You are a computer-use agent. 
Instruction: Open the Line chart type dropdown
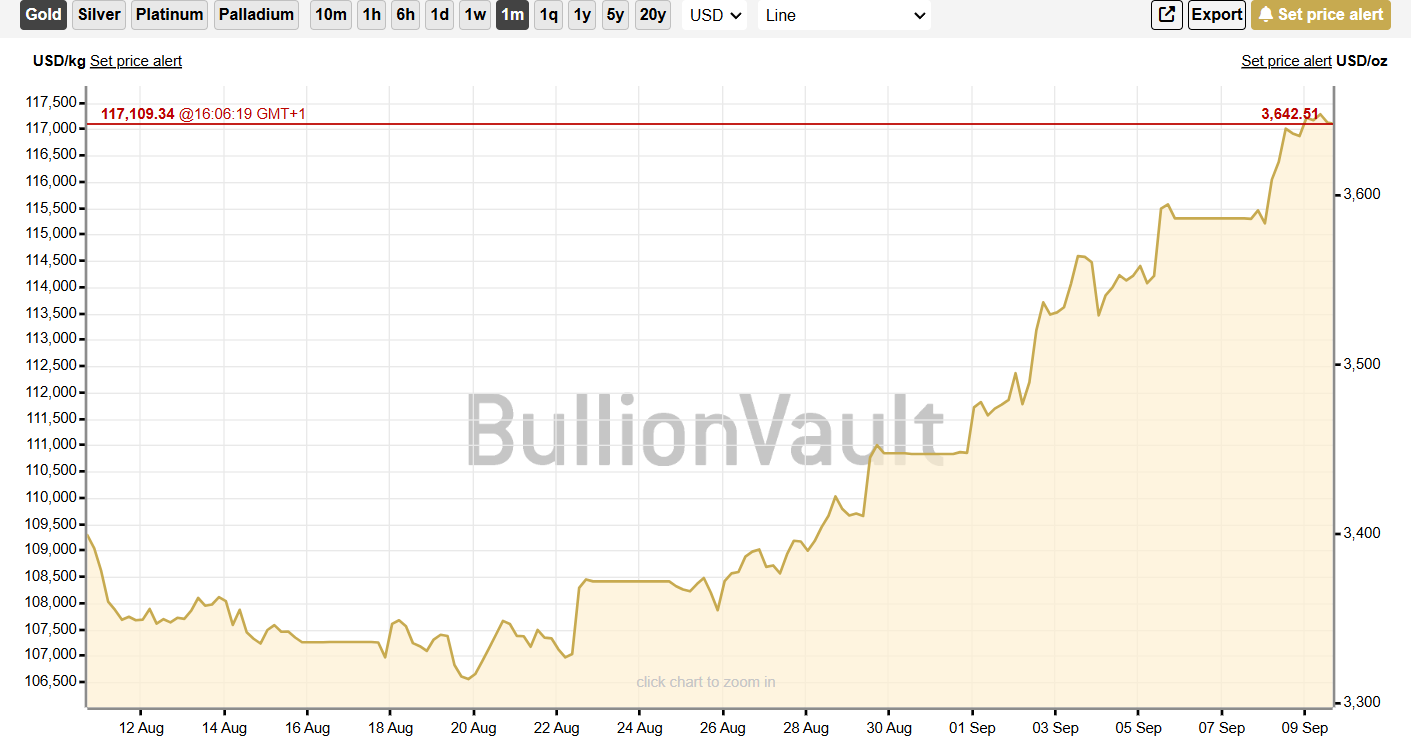tap(845, 15)
